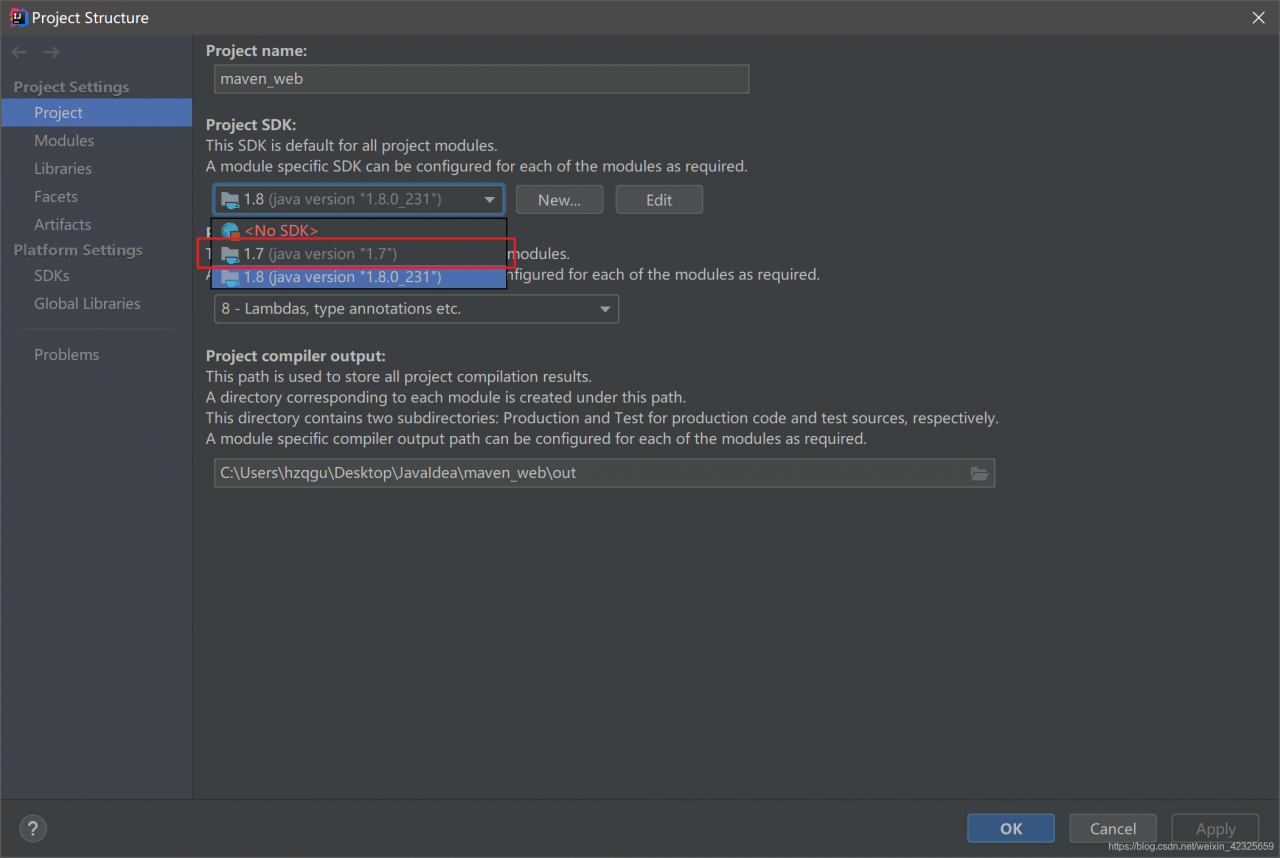Click the New... SDK button
This screenshot has height=858, width=1280.
point(559,200)
